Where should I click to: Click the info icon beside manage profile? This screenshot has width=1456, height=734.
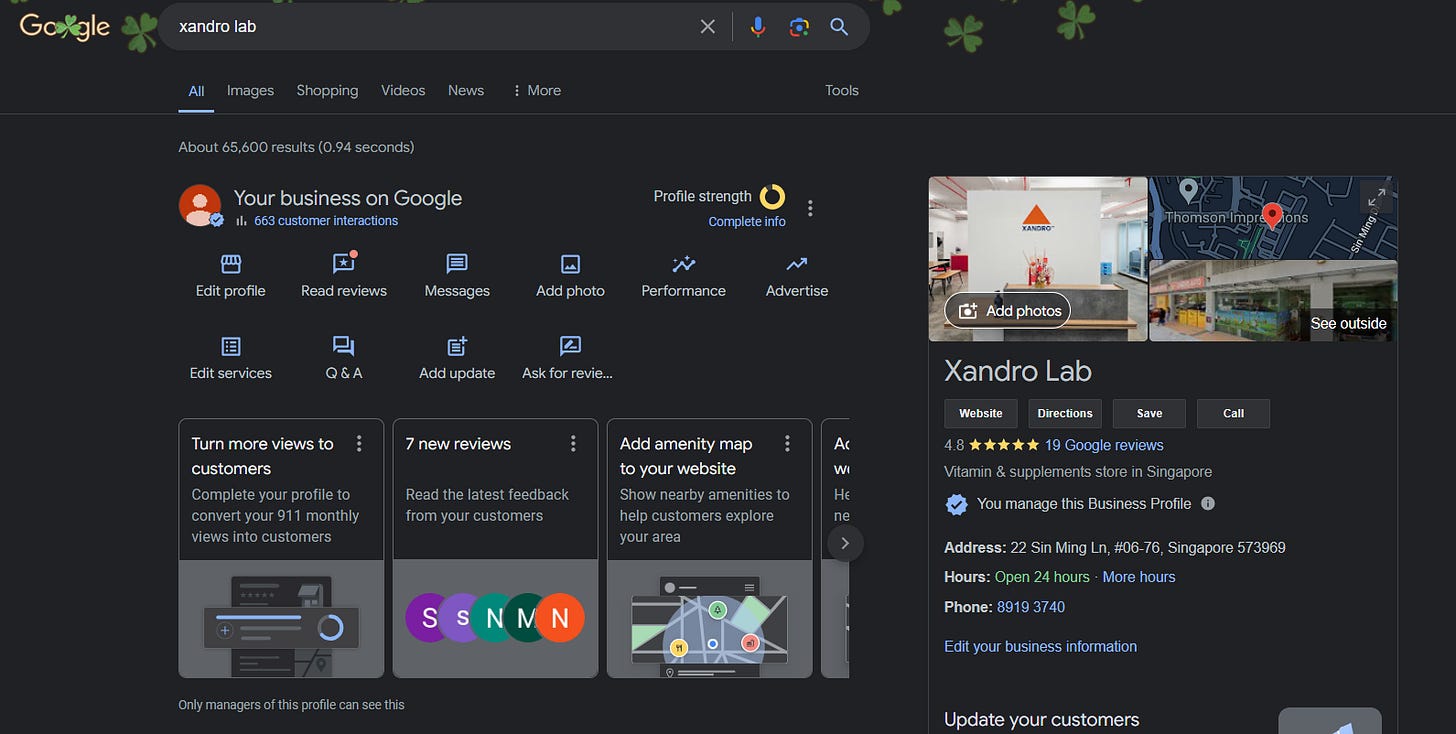tap(1208, 503)
